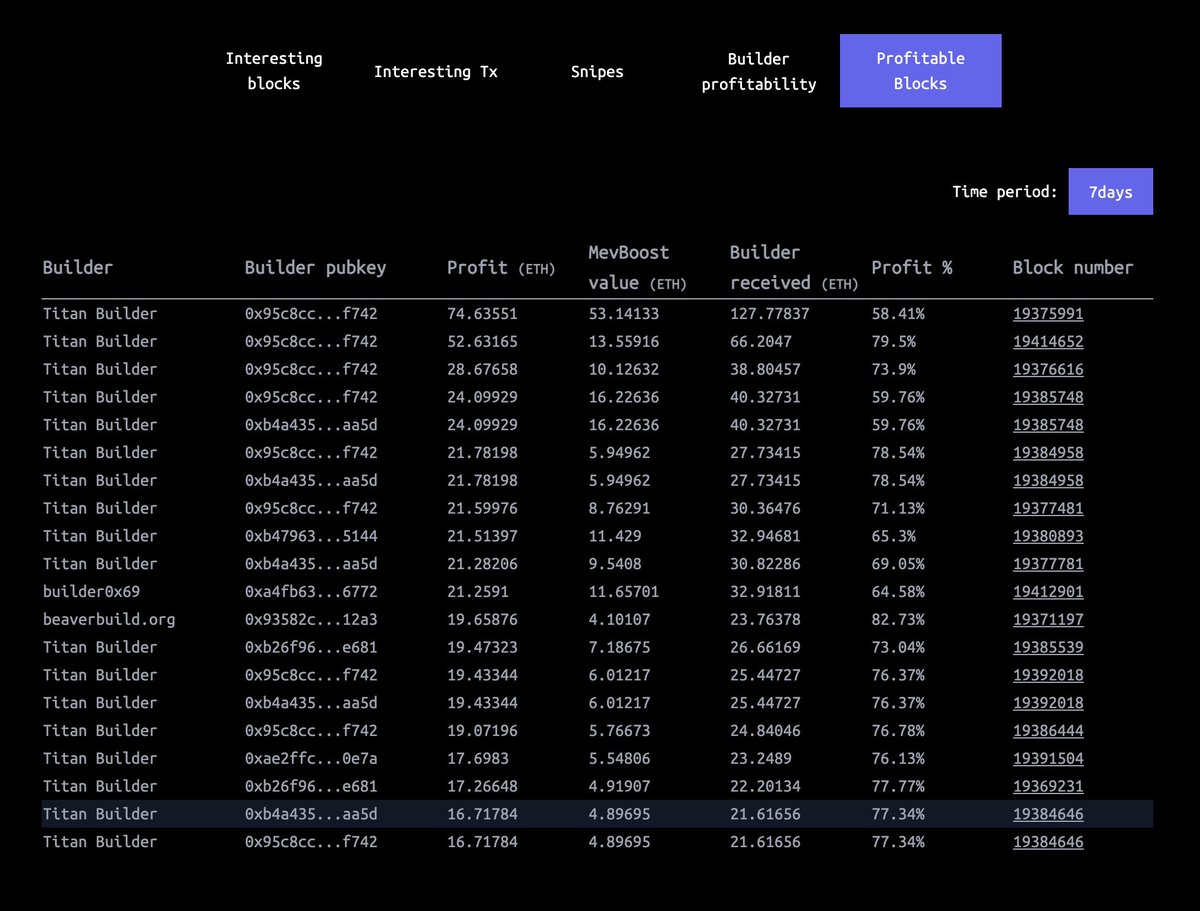1200x911 pixels.
Task: Click the Profit (ETH) column header
Action: click(501, 268)
